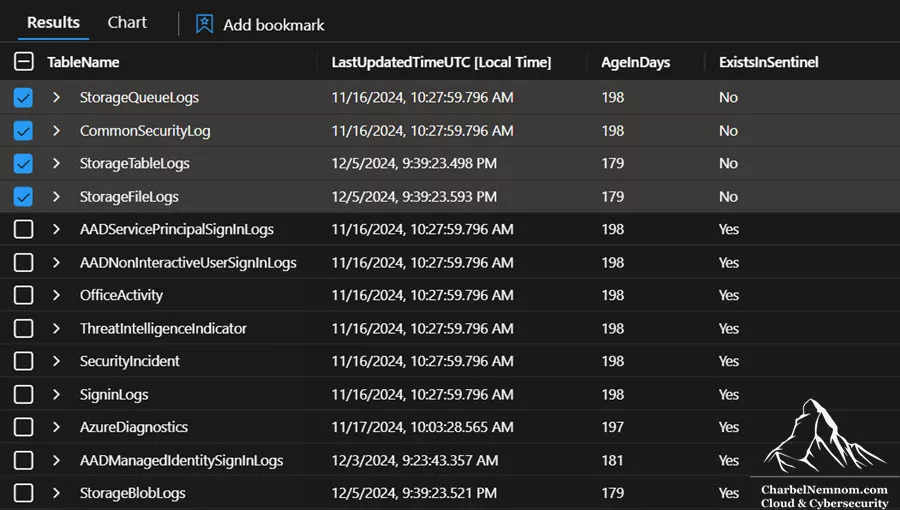The image size is (900, 510).
Task: Select the StorageFileLogs table name
Action: pyautogui.click(x=129, y=197)
